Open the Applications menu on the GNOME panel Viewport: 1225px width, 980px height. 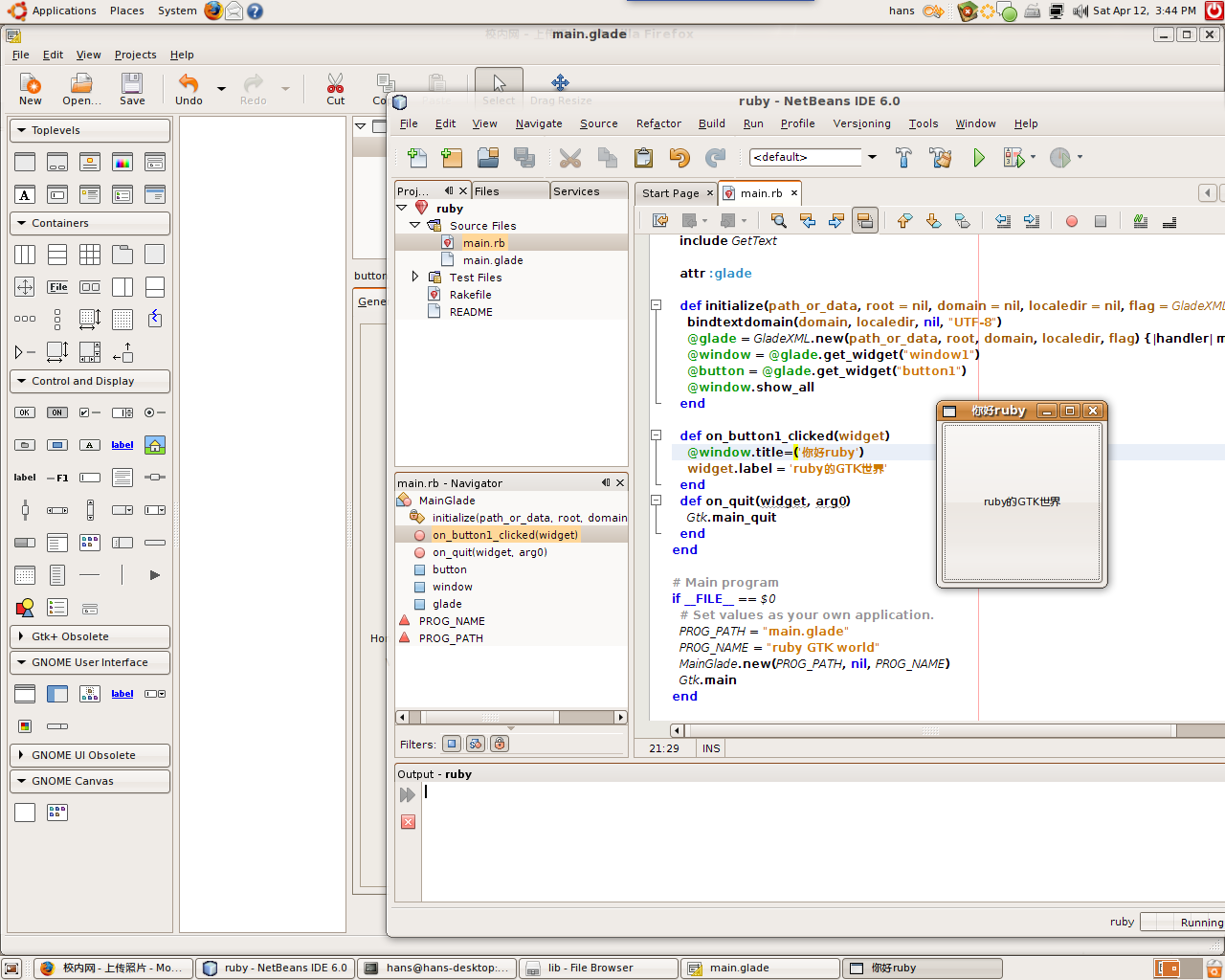[x=52, y=11]
